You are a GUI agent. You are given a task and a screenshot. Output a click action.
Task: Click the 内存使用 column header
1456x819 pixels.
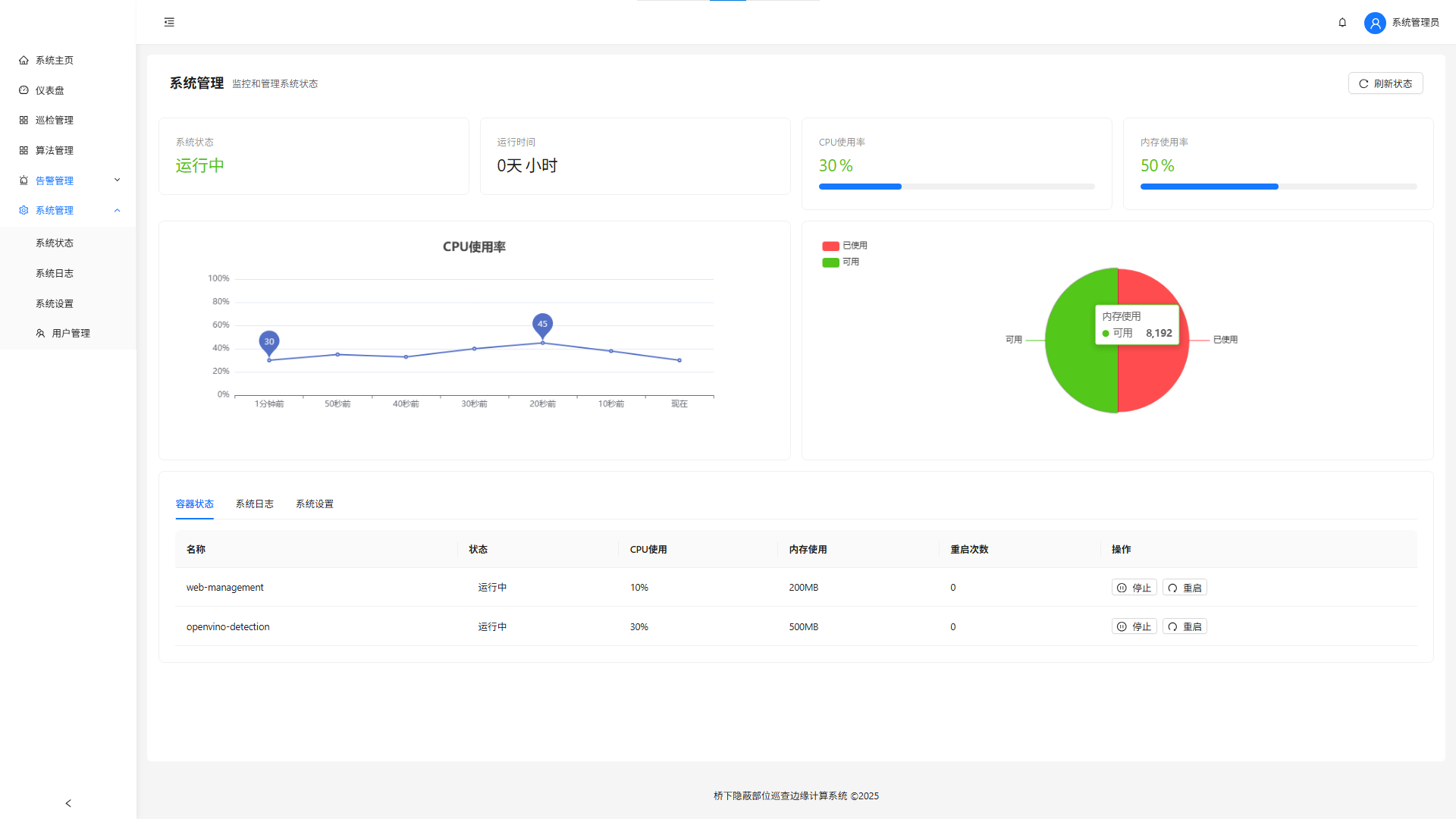[808, 549]
